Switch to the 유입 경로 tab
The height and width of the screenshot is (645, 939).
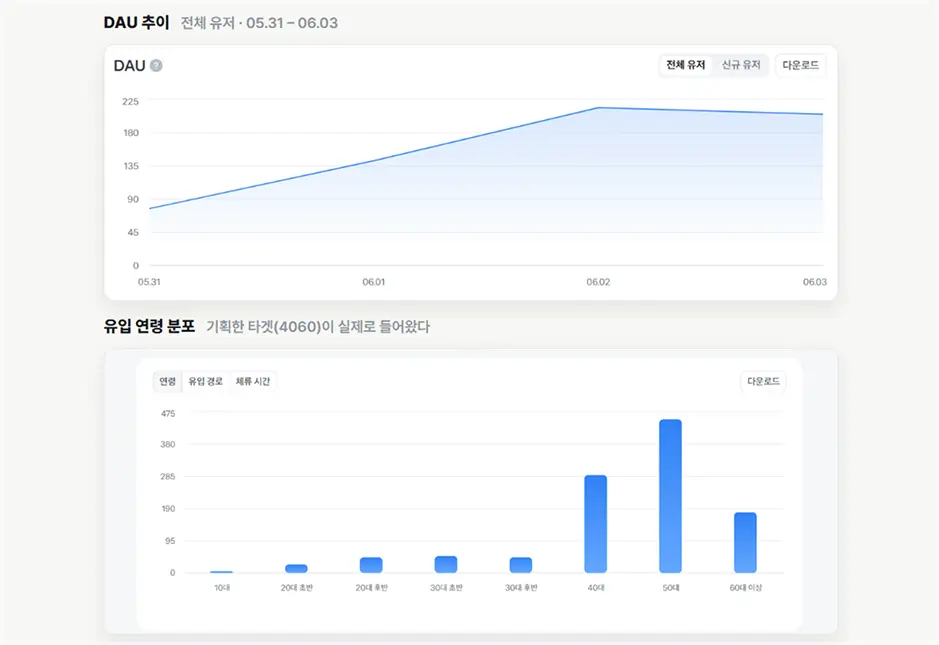click(205, 381)
